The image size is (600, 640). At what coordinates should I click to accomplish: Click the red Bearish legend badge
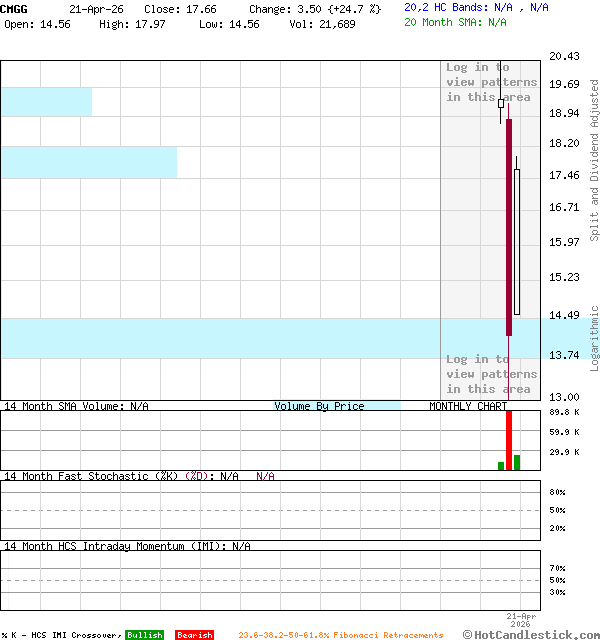(194, 635)
